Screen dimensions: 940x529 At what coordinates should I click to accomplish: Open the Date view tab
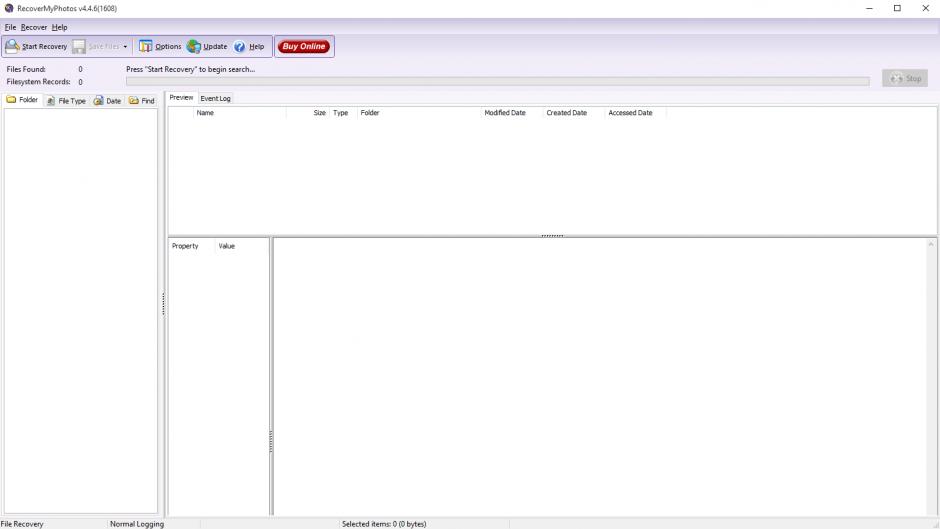point(107,100)
